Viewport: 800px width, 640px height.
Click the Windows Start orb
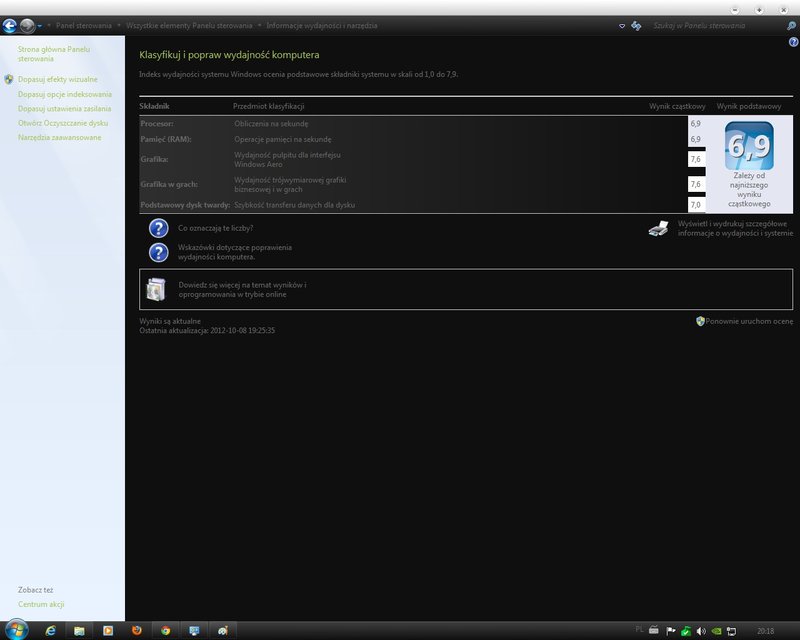coord(17,630)
